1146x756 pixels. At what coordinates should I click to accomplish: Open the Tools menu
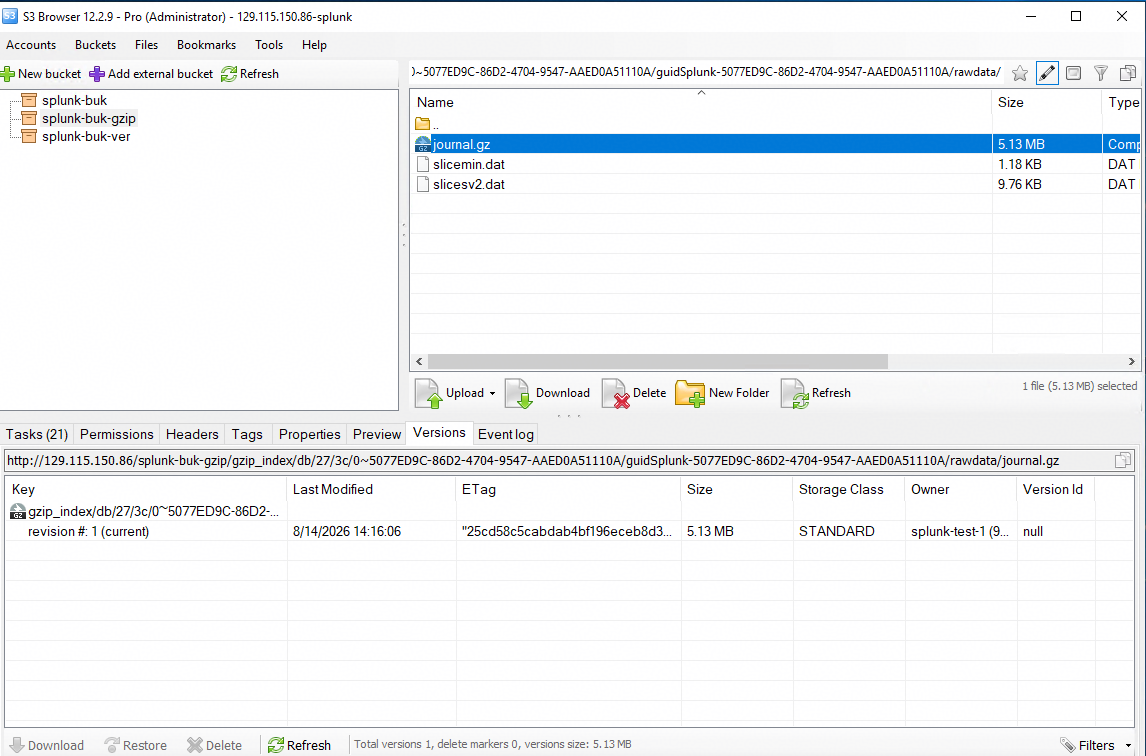click(269, 45)
